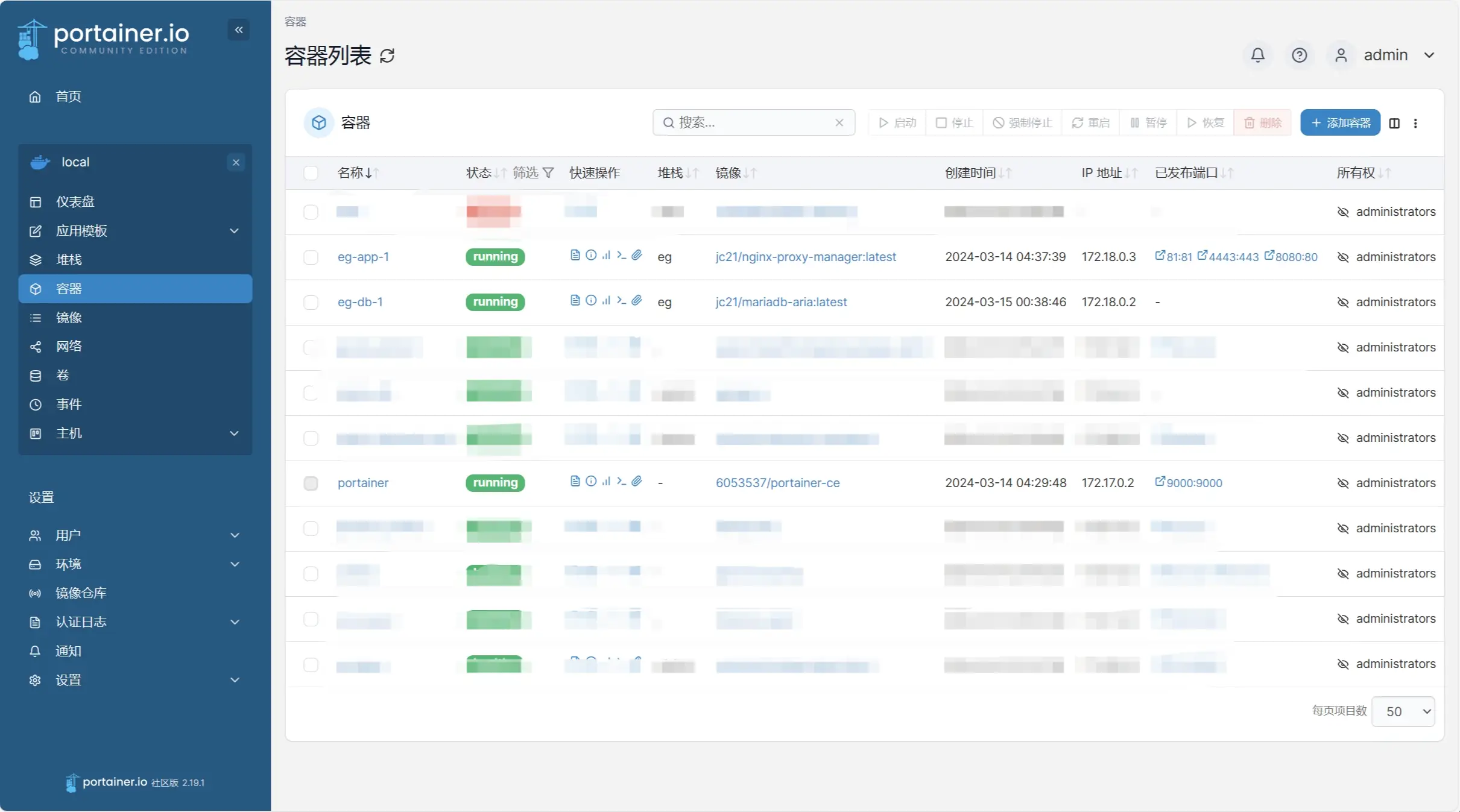Click the notifications bell icon

(x=1257, y=55)
